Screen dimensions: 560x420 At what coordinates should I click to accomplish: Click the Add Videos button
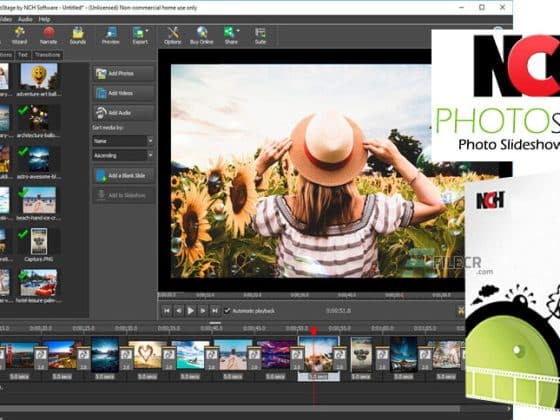click(123, 93)
